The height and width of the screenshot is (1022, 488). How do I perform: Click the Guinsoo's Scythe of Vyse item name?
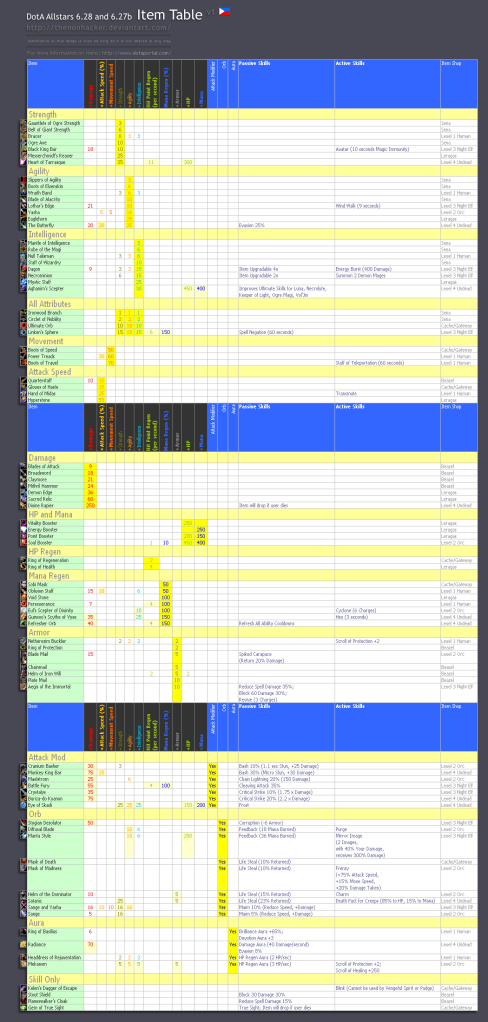tap(51, 616)
